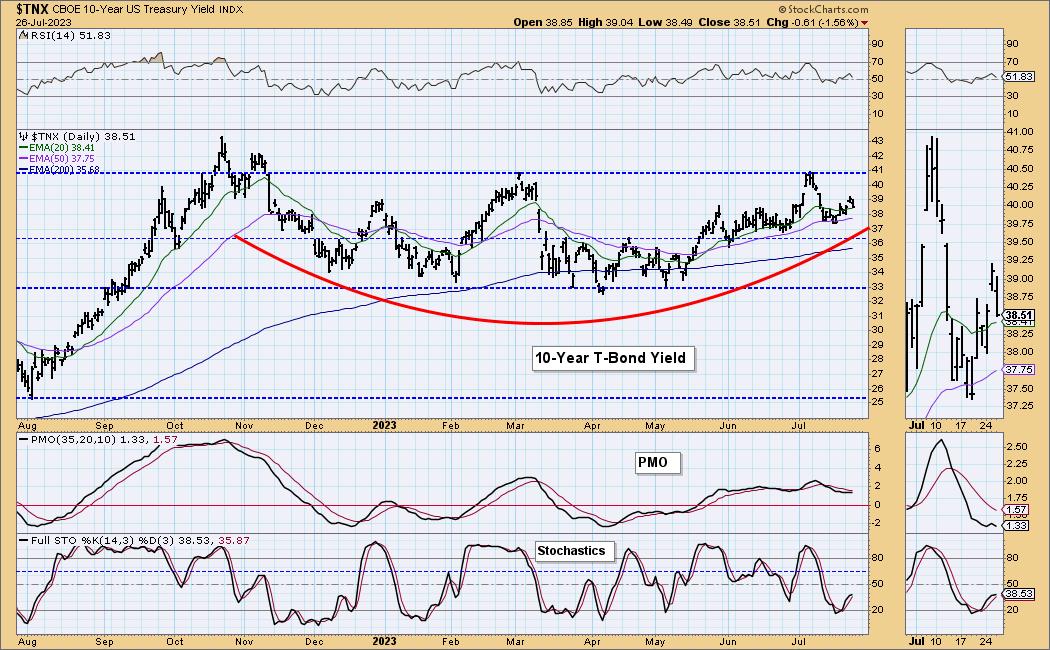Click the Close 38.51 header value
Image resolution: width=1050 pixels, height=650 pixels.
(729, 22)
